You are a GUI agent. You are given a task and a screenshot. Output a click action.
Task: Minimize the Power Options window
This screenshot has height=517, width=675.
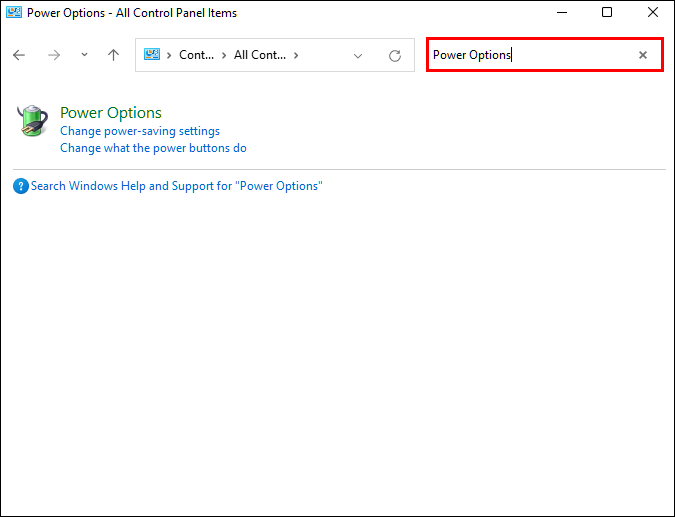[562, 12]
